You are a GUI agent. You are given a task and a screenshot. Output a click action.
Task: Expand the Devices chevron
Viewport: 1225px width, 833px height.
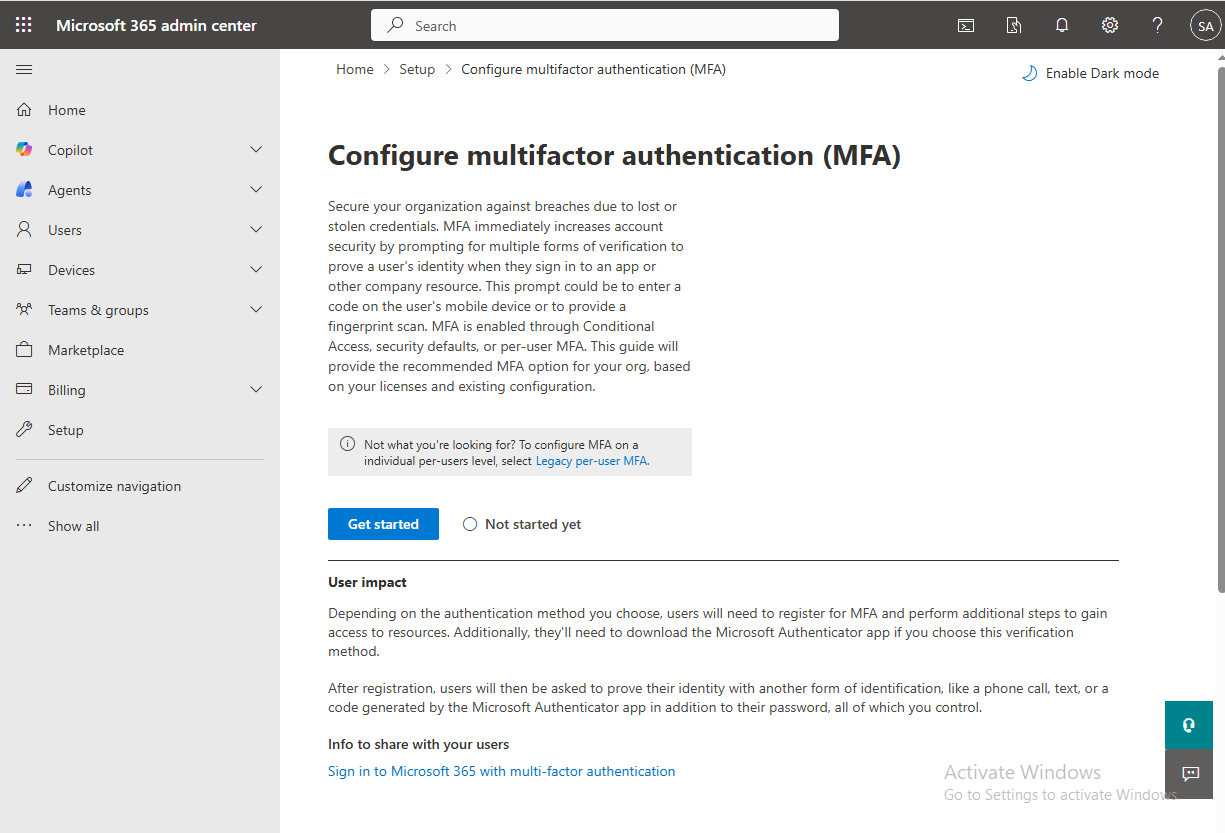pos(256,269)
